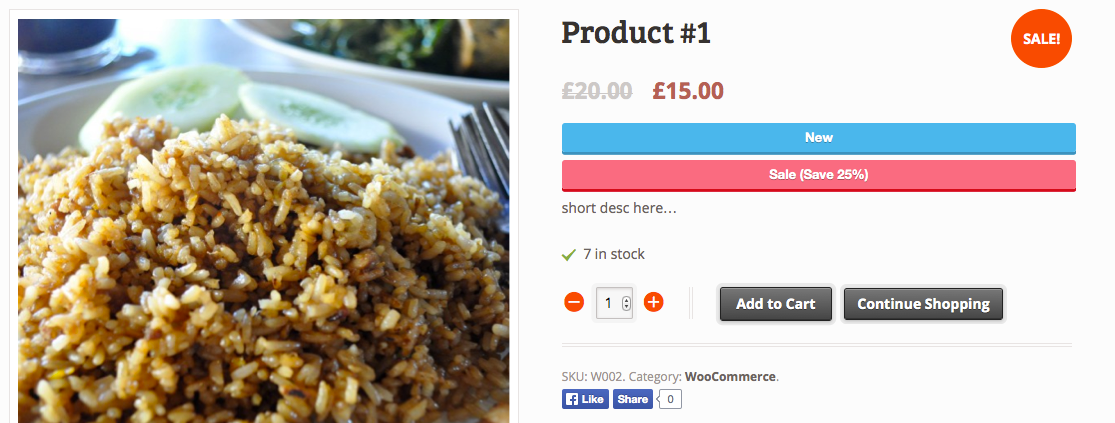This screenshot has width=1115, height=423.
Task: Increase quantity with the plus icon
Action: pos(654,302)
